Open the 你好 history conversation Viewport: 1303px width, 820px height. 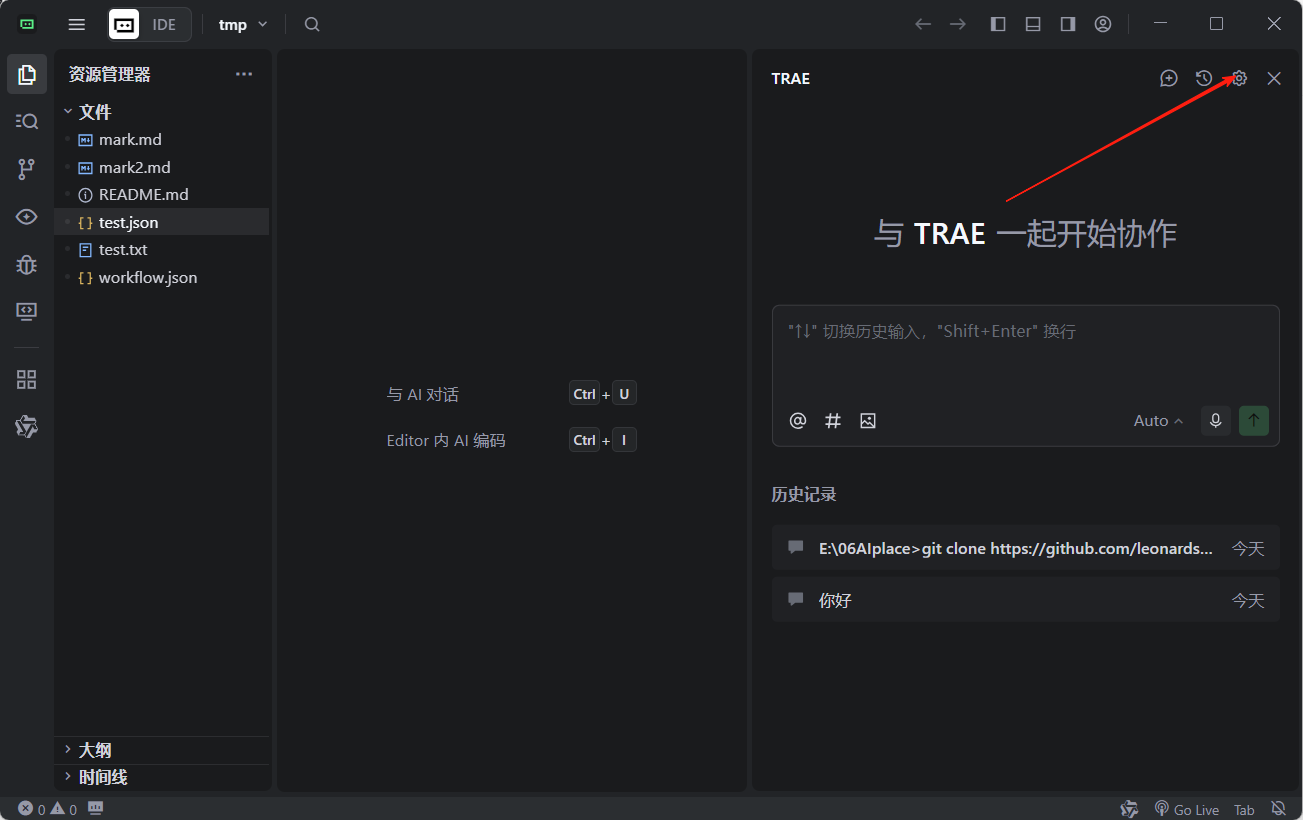tap(1025, 600)
